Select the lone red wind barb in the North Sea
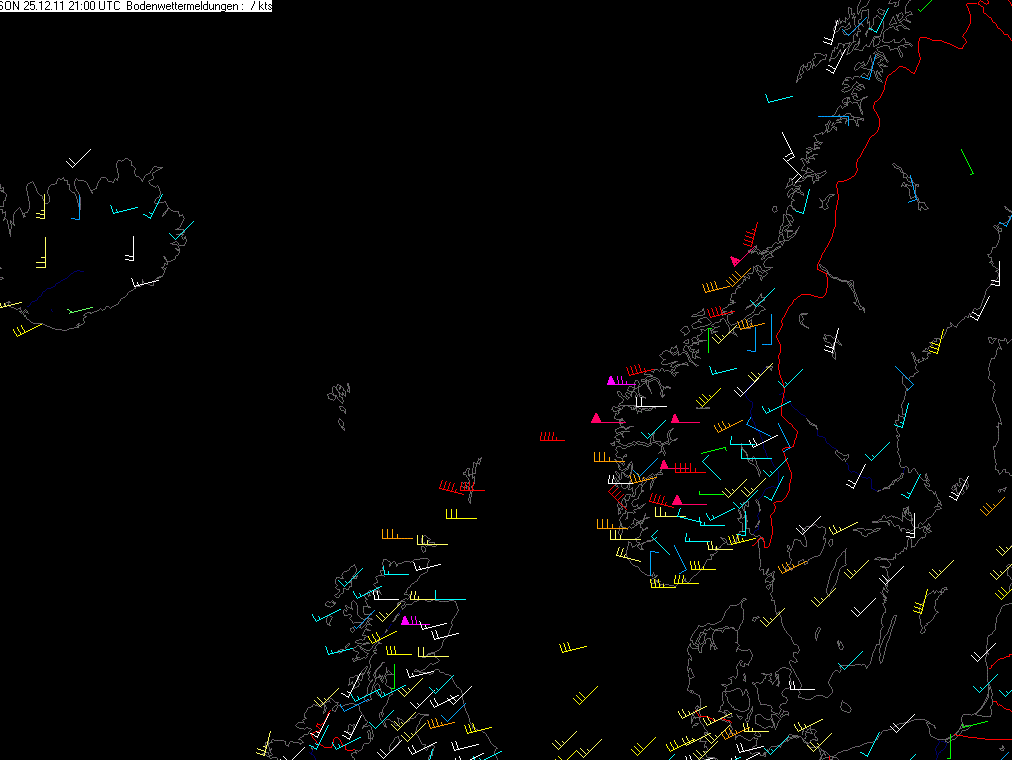1012x760 pixels. 552,437
